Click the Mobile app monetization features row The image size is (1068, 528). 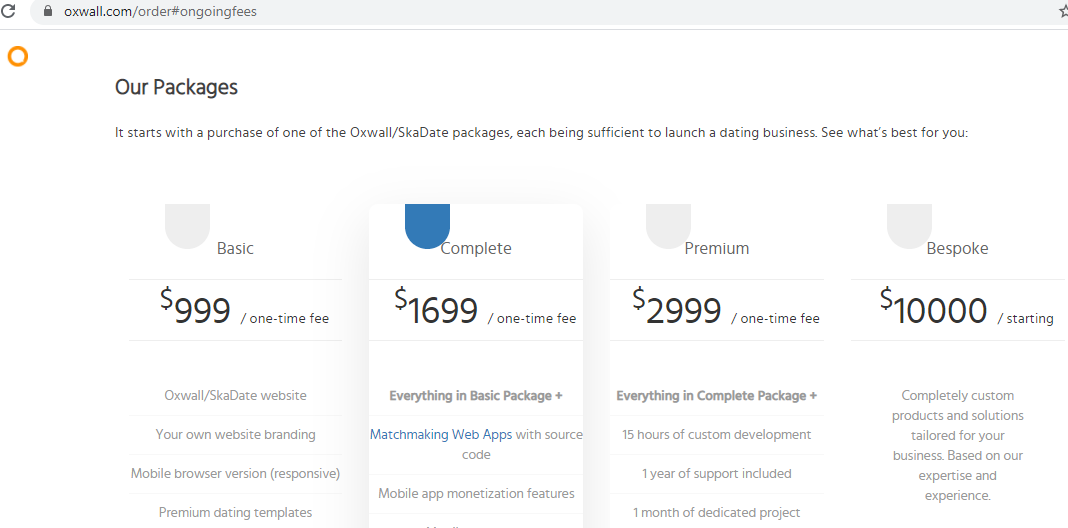click(x=476, y=494)
